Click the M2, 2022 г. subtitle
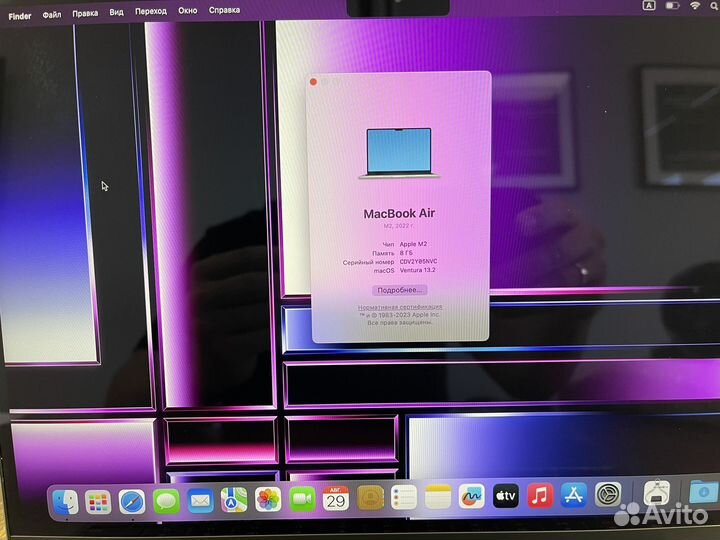 [399, 226]
